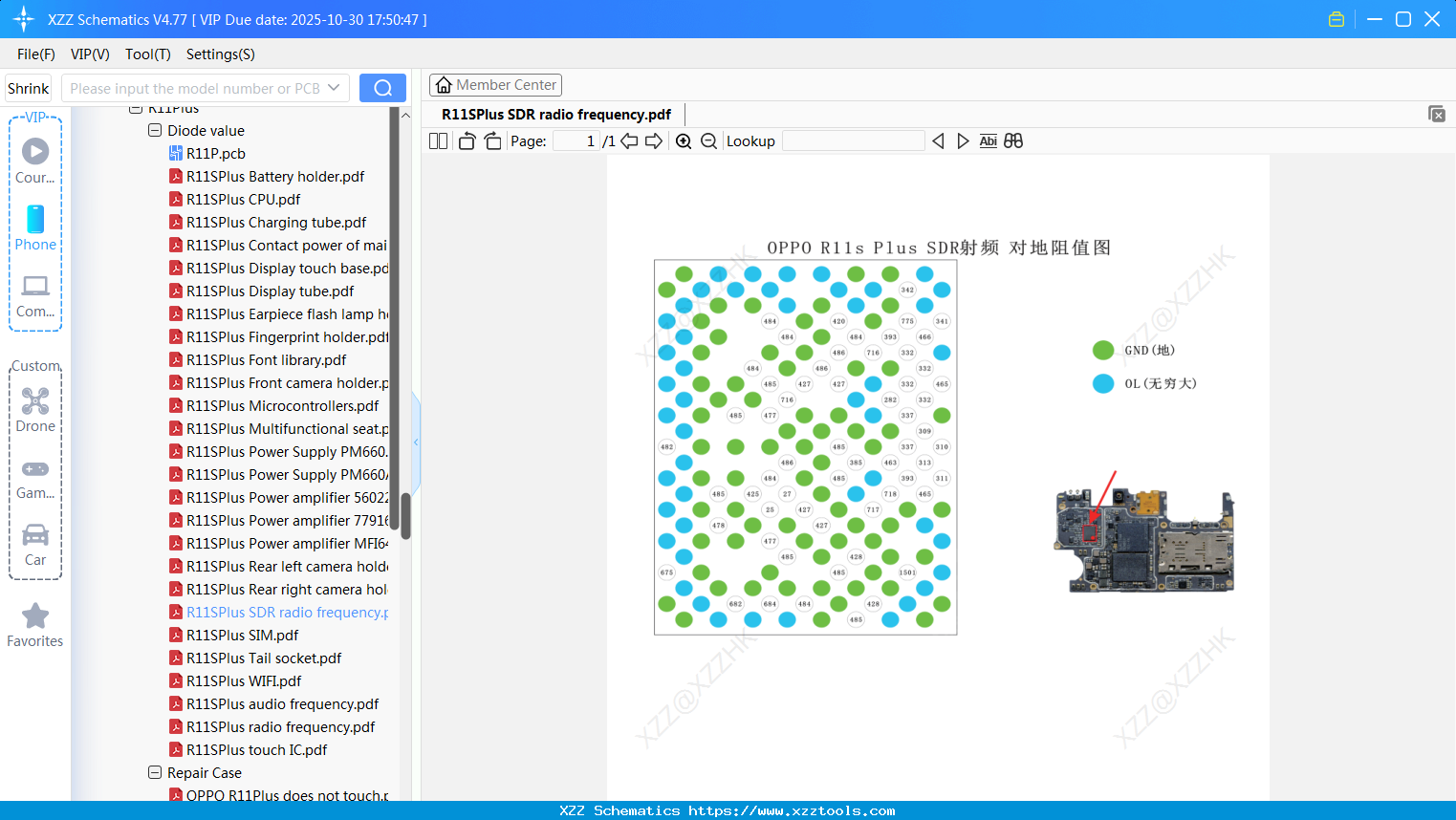Click the motherboard location thumbnail image

tap(1144, 539)
